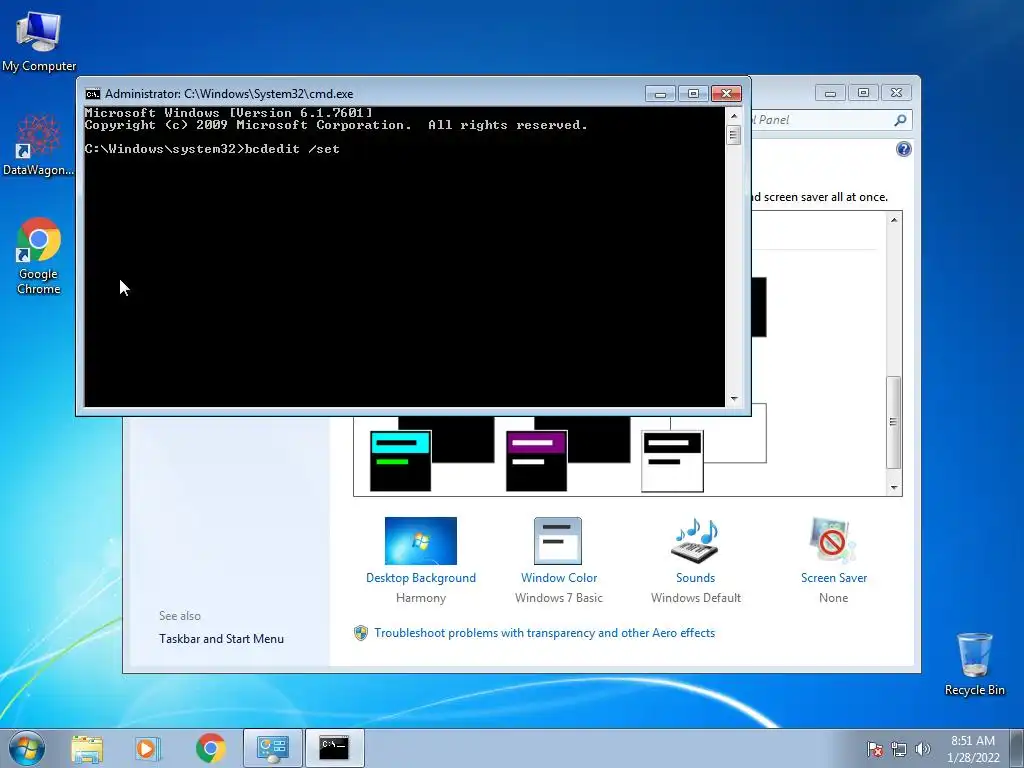
Task: Click the cmd window scrollbar thumb
Action: (x=734, y=135)
